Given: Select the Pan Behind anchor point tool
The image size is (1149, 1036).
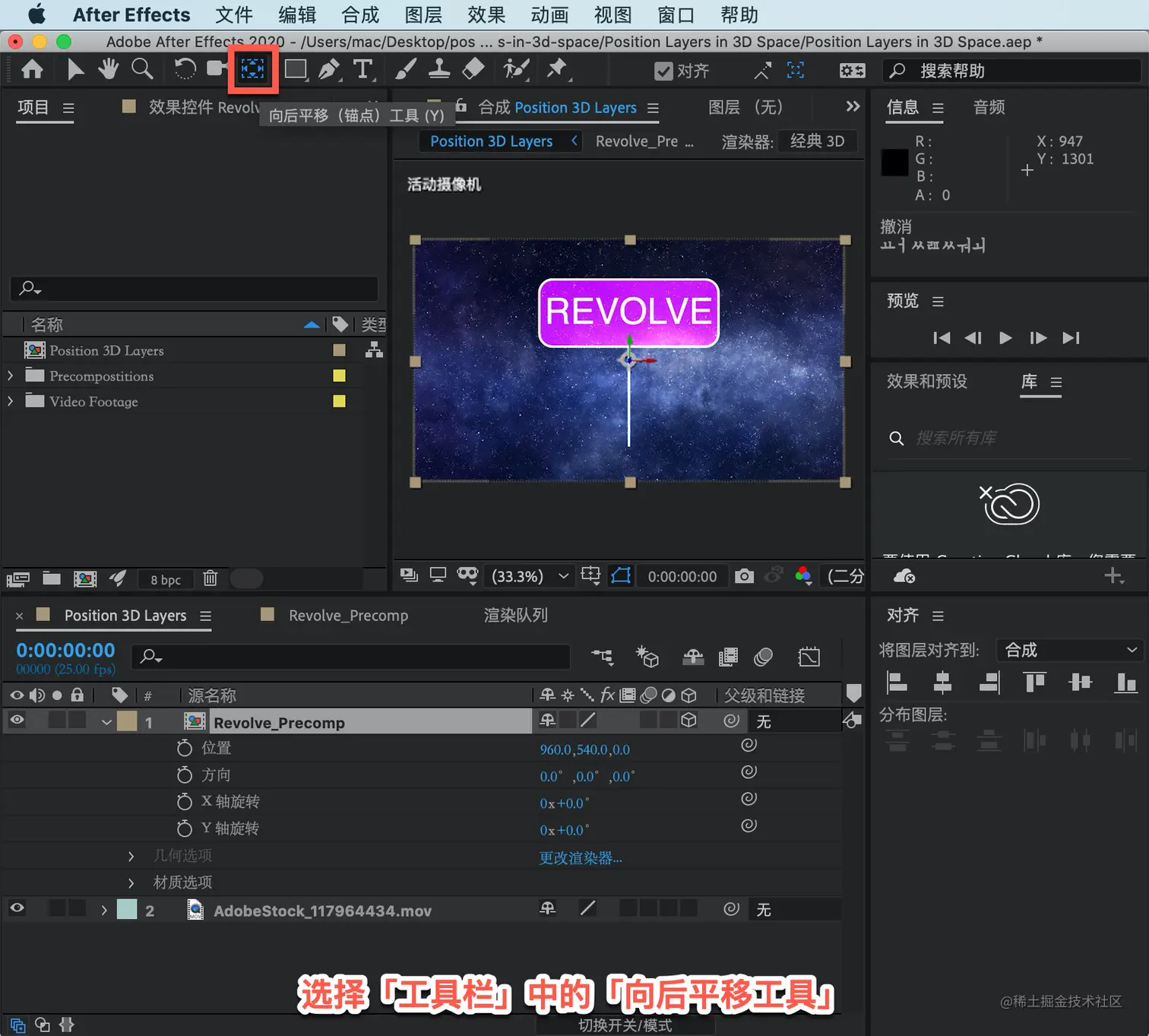Looking at the screenshot, I should point(253,69).
